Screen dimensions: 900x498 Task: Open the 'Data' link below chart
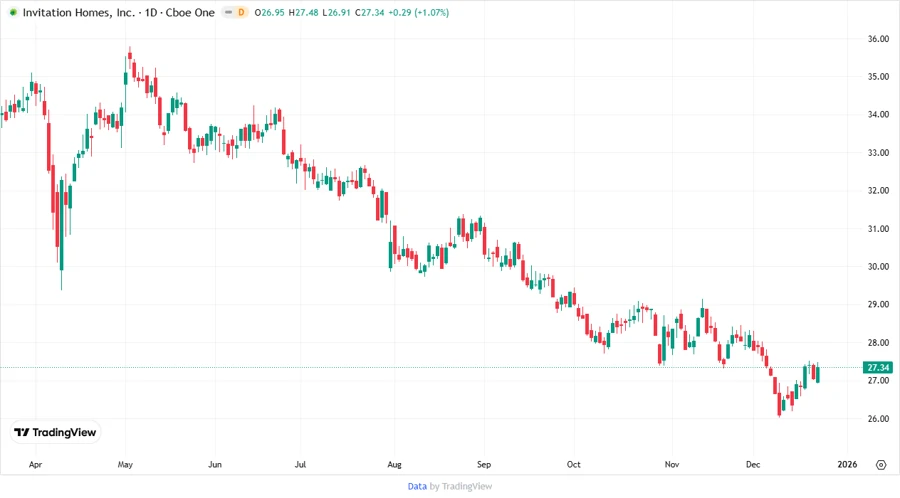click(417, 486)
